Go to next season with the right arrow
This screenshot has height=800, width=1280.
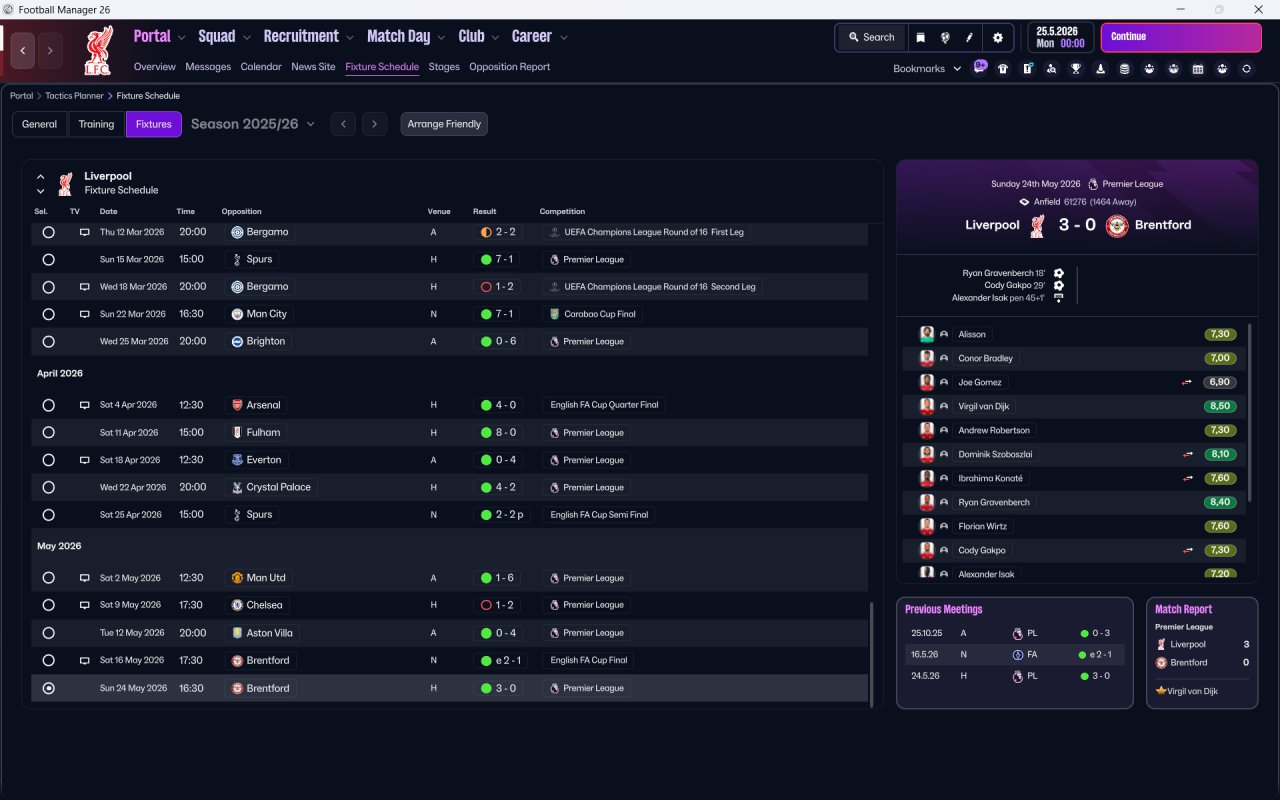coord(374,124)
